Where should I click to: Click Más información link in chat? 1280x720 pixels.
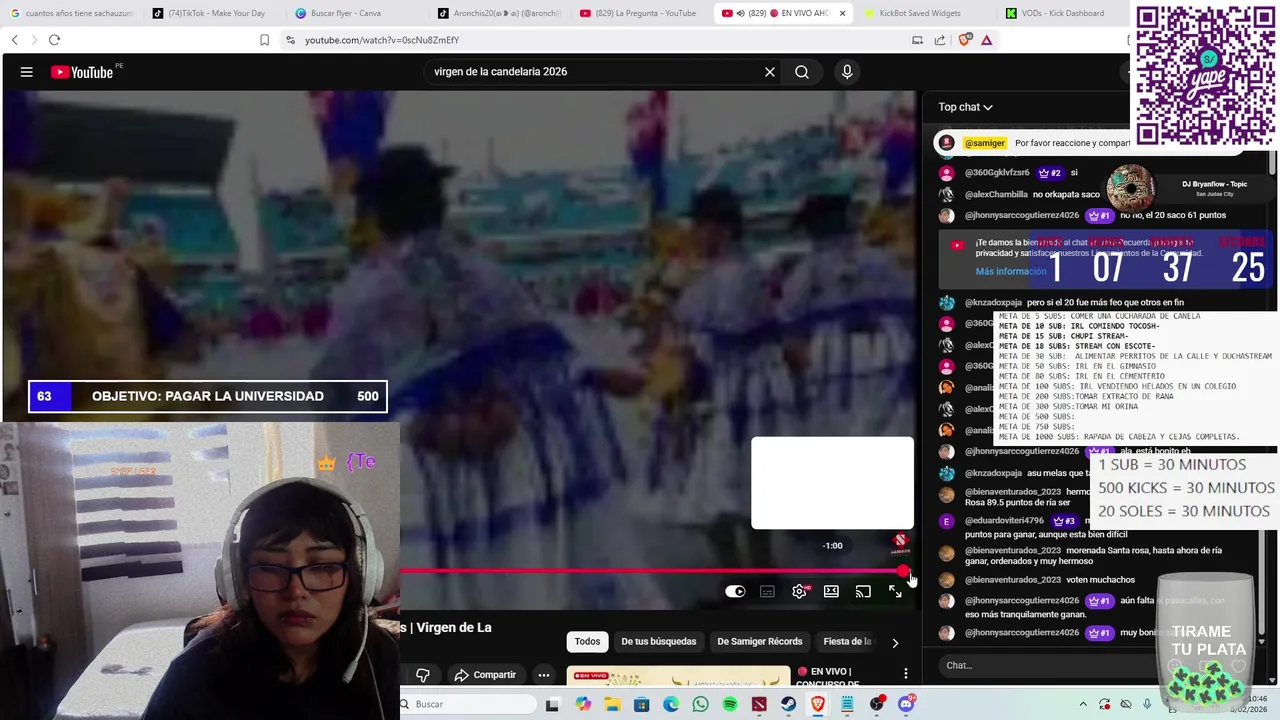point(1011,271)
